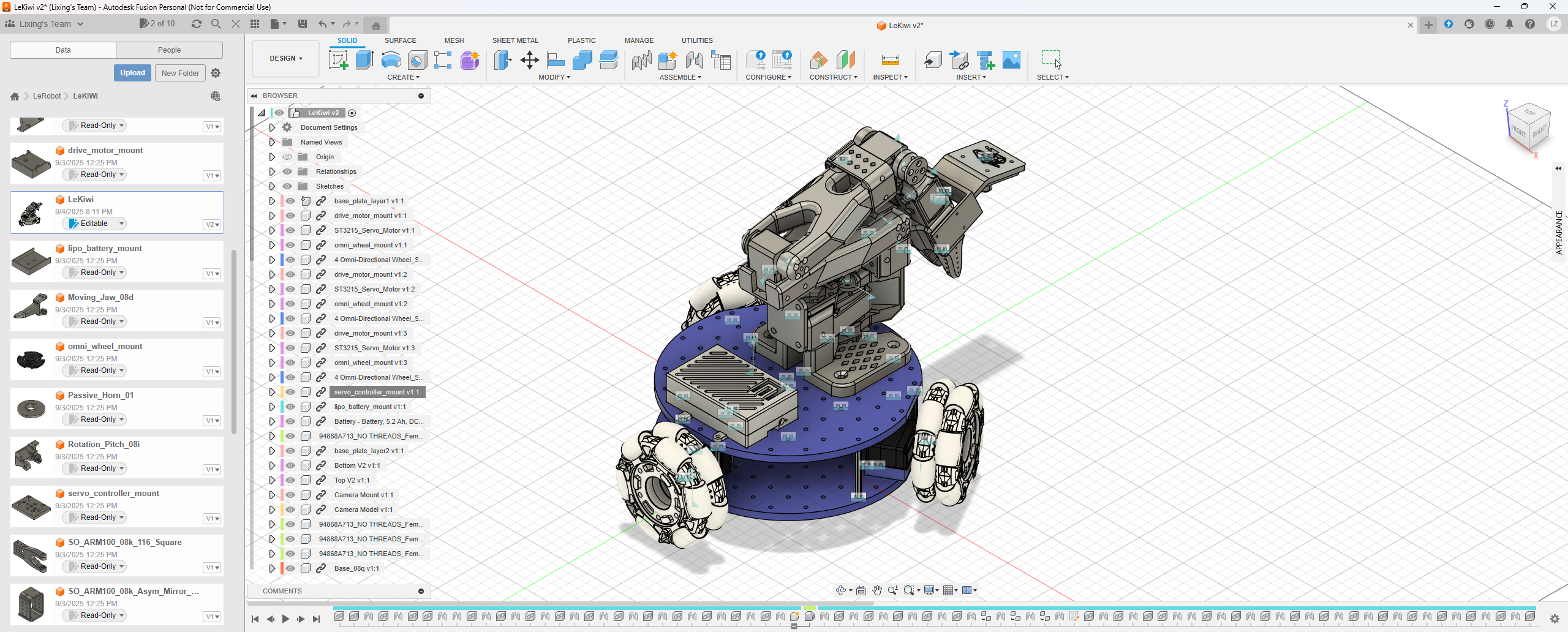This screenshot has width=1568, height=632.
Task: Select the Insert Derive tool
Action: click(x=933, y=60)
